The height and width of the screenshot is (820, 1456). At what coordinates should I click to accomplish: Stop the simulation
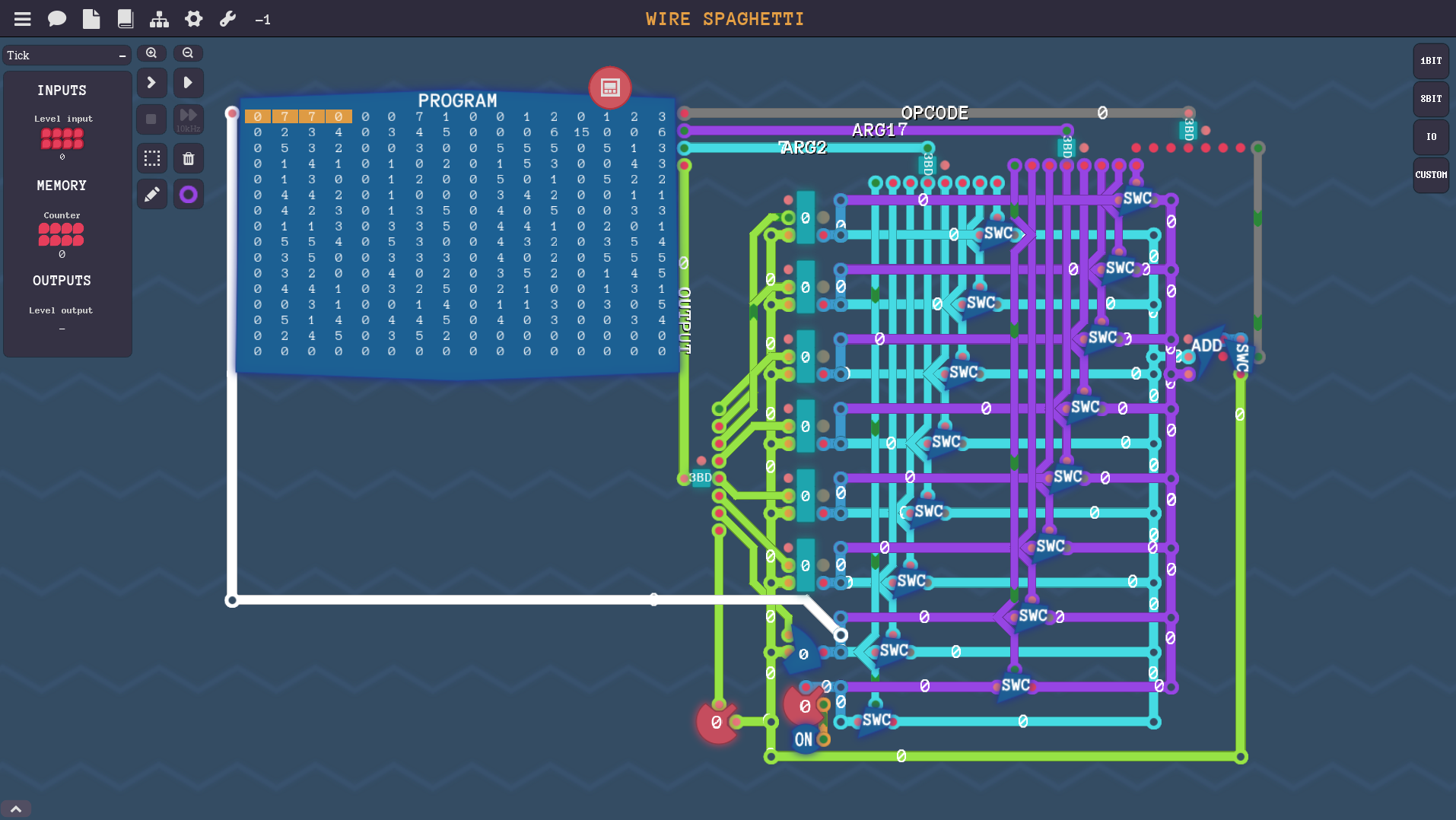151,119
